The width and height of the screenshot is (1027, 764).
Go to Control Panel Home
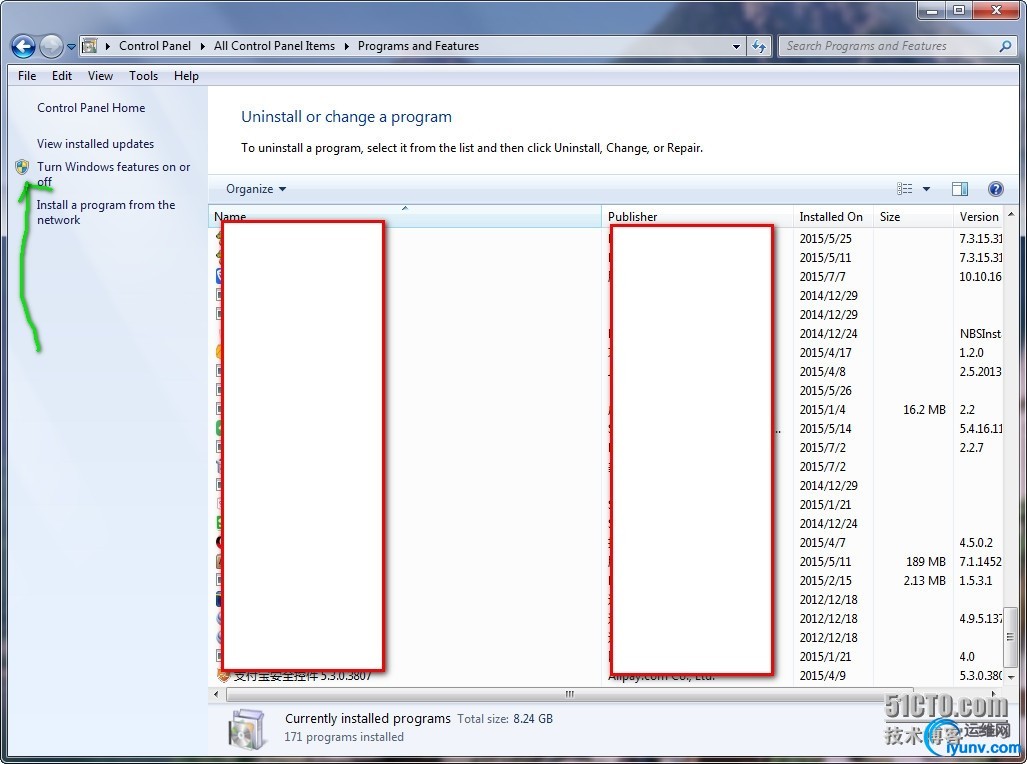pyautogui.click(x=91, y=107)
